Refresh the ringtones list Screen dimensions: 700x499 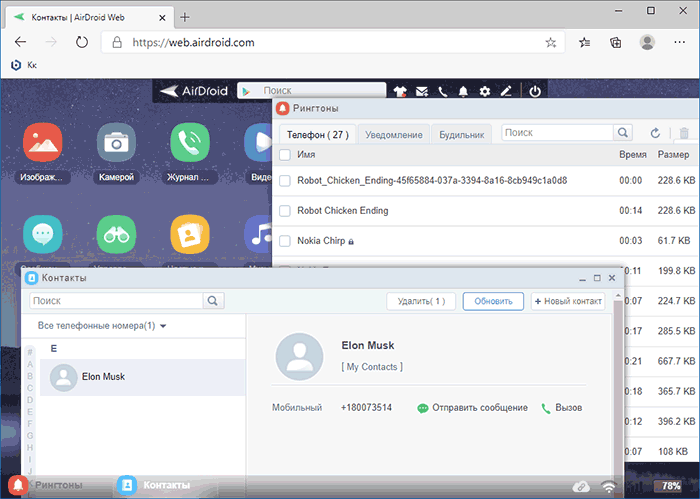click(655, 133)
